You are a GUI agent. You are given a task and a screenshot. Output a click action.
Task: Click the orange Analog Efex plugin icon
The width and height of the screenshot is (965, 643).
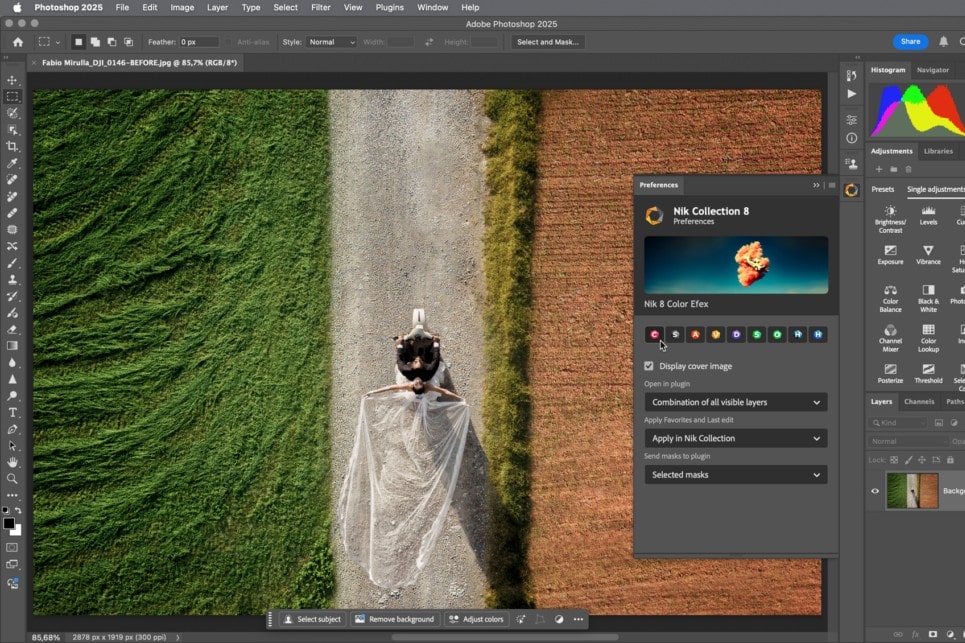coord(695,334)
